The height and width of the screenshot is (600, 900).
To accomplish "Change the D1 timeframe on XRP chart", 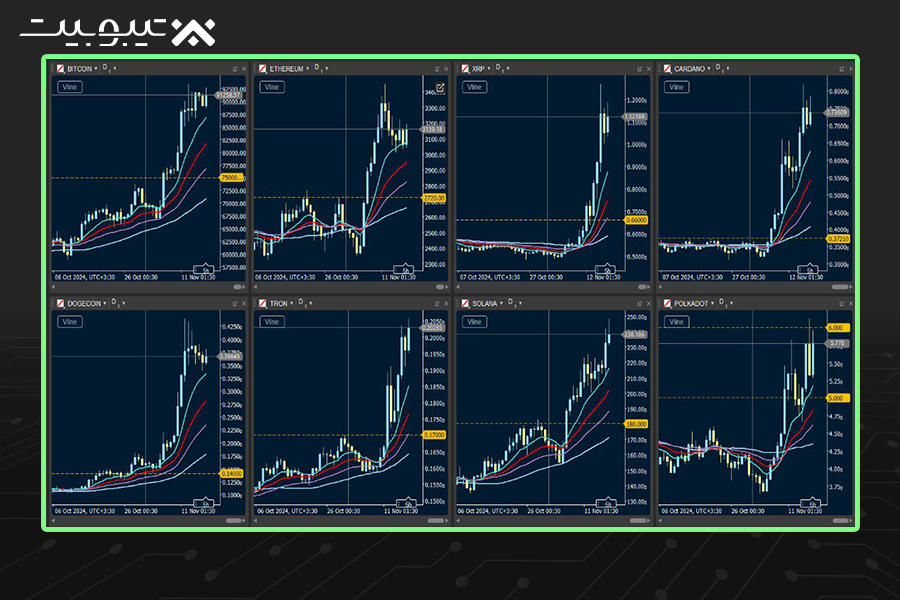I will click(x=502, y=68).
